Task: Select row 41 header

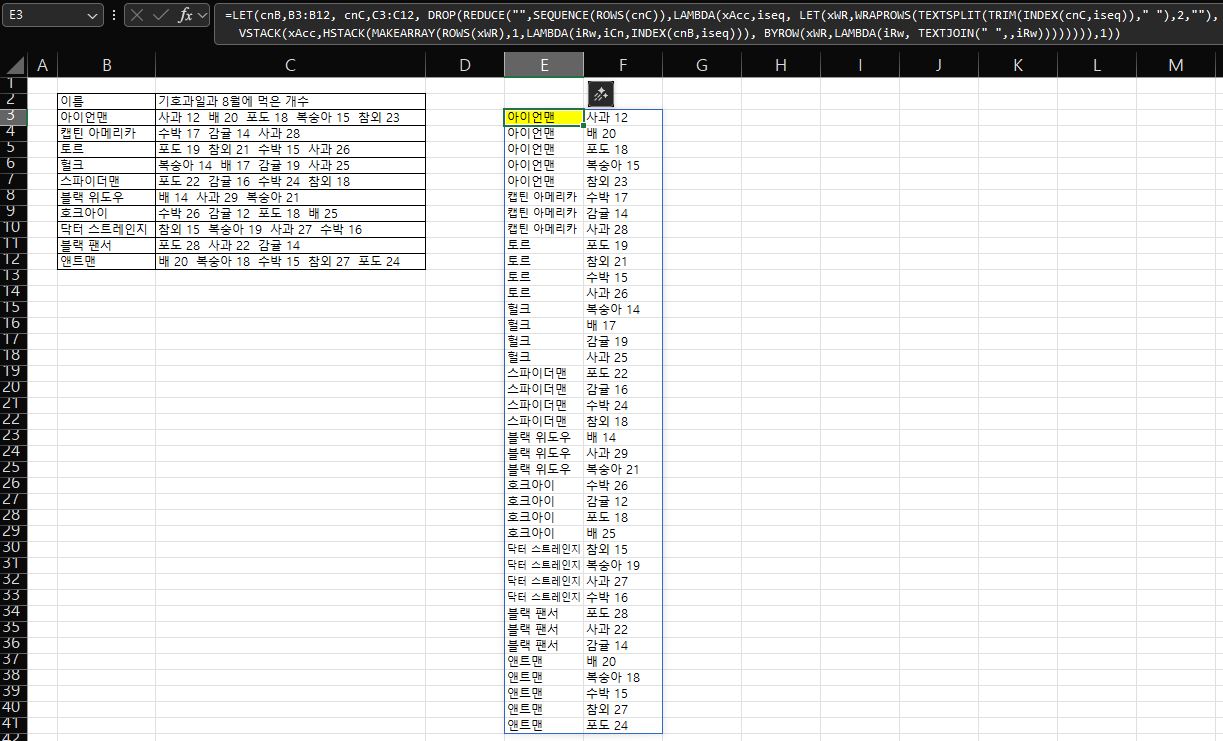Action: [13, 725]
